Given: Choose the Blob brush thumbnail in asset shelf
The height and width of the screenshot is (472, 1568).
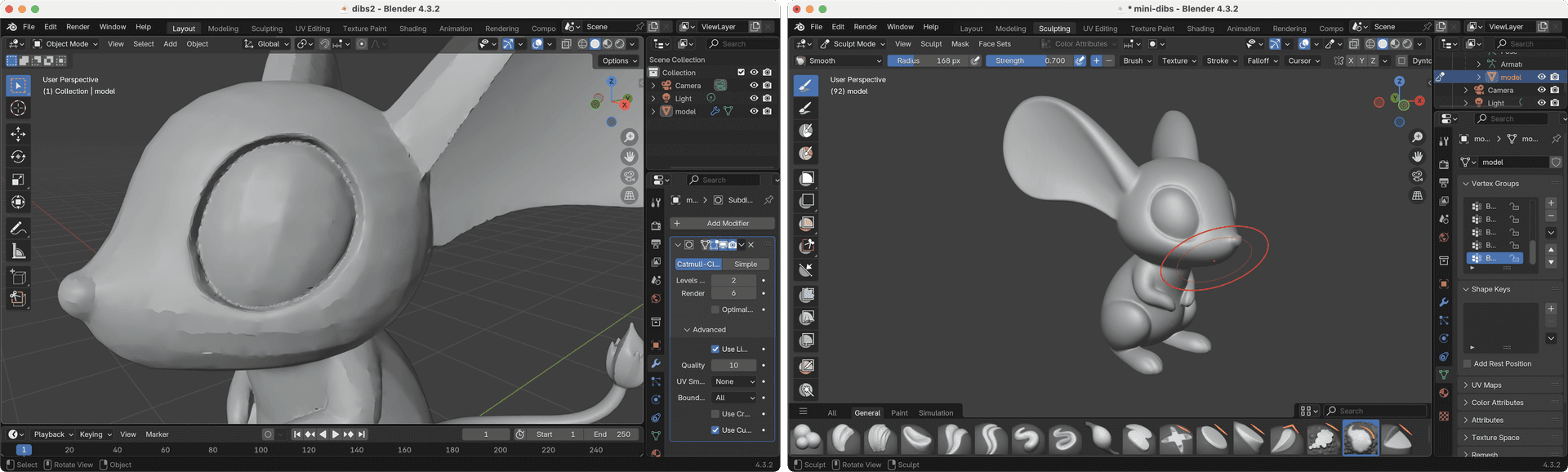Looking at the screenshot, I should (808, 439).
